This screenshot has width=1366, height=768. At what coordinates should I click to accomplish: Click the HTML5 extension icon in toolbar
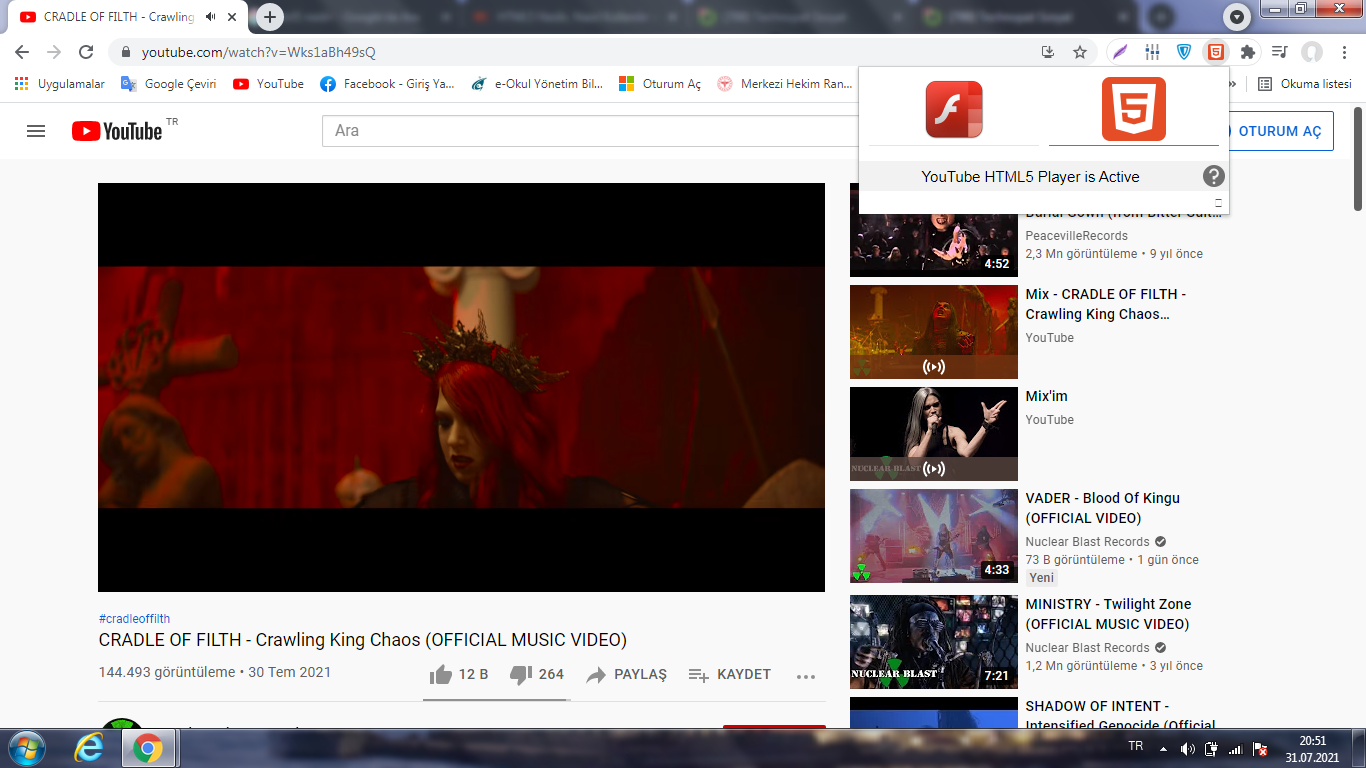tap(1215, 52)
